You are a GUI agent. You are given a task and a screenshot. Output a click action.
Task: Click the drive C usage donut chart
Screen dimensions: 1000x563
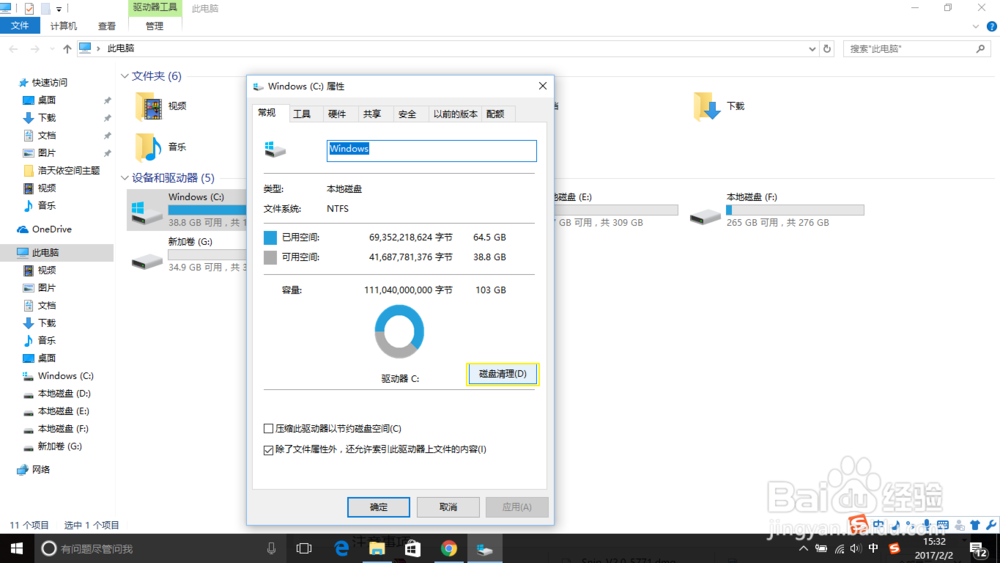coord(399,332)
